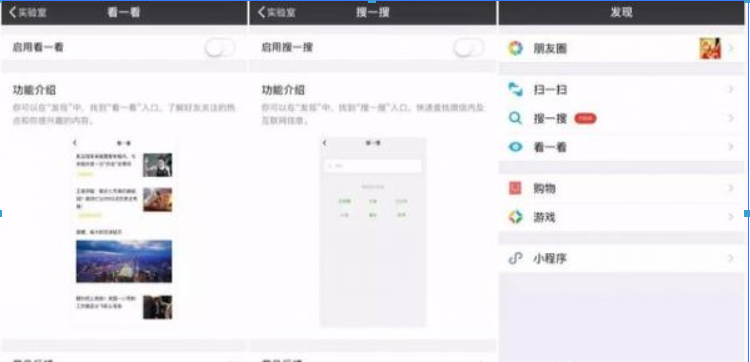The height and width of the screenshot is (362, 750).
Task: Select the 搜一搜 label in 发现 list
Action: (550, 119)
